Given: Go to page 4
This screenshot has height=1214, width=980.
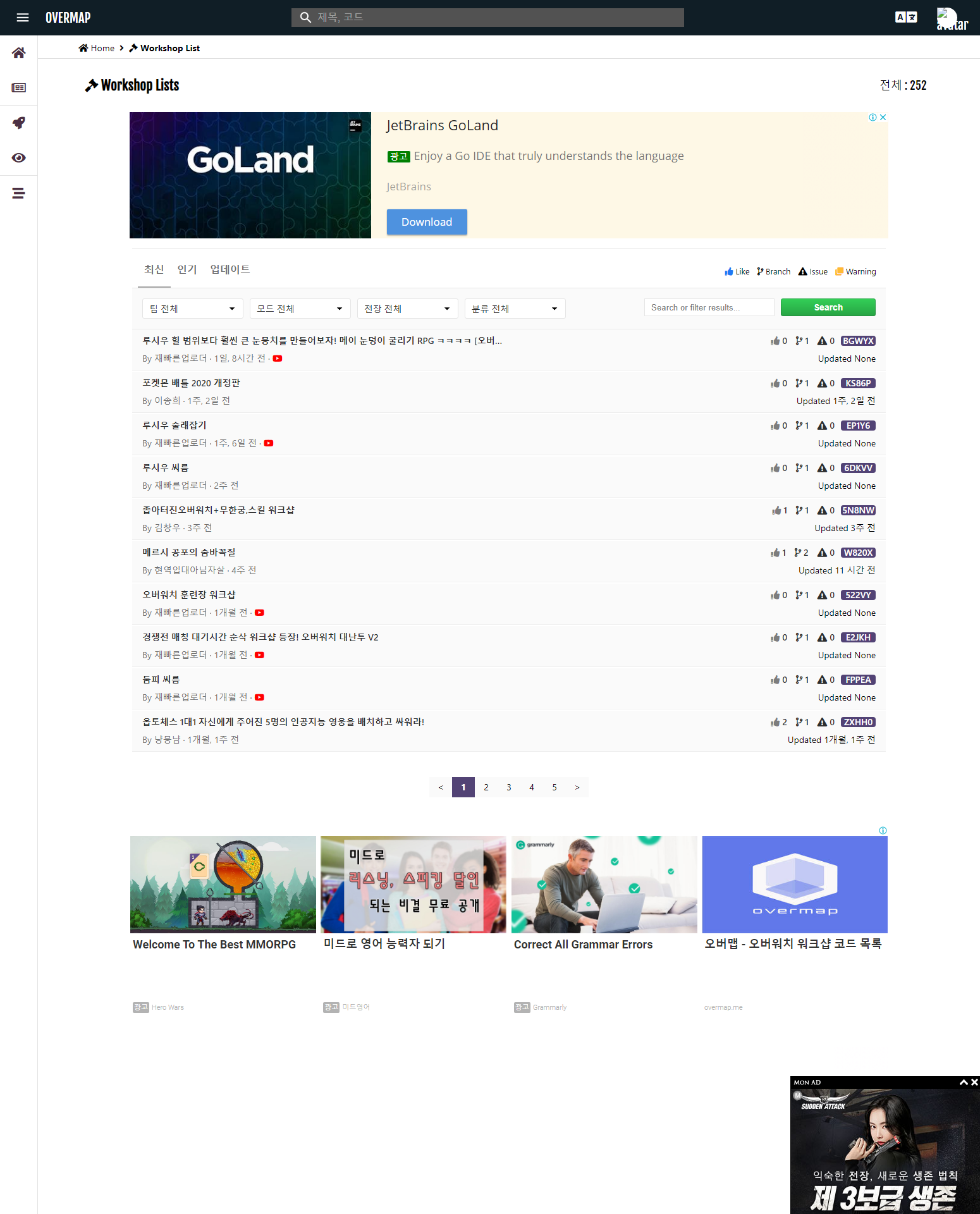Looking at the screenshot, I should 532,787.
